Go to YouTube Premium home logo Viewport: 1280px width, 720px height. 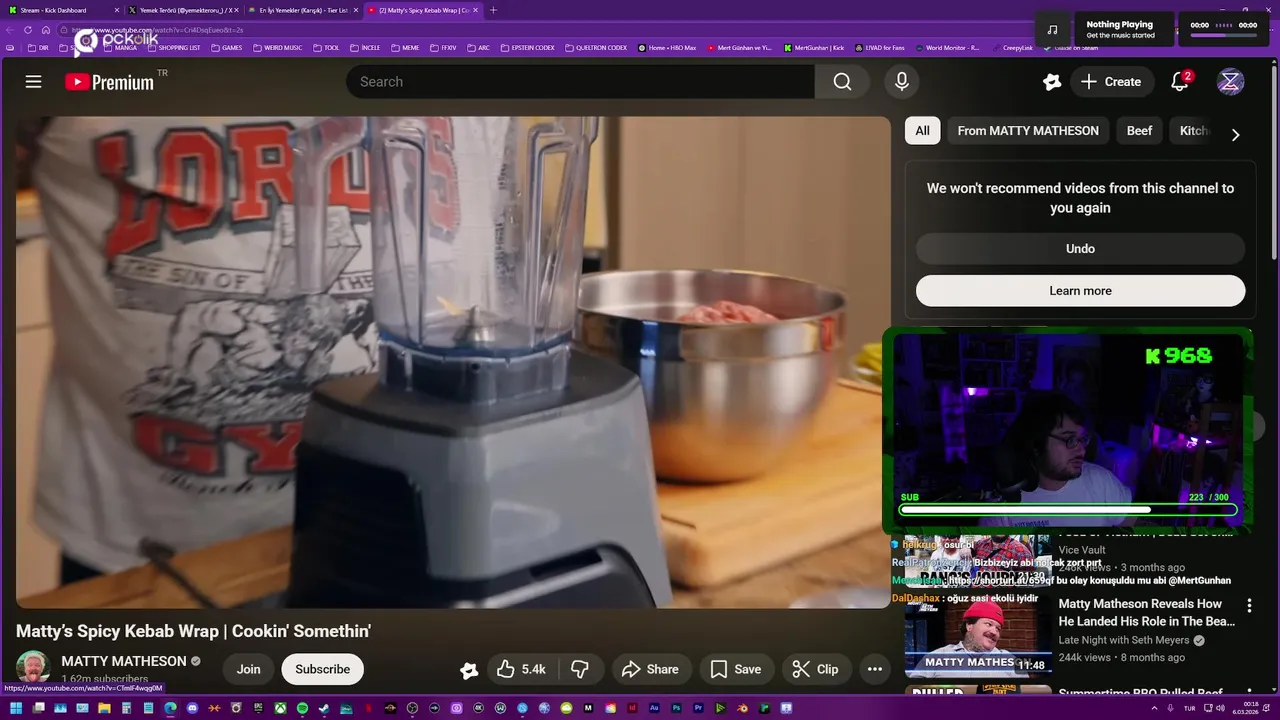[110, 82]
